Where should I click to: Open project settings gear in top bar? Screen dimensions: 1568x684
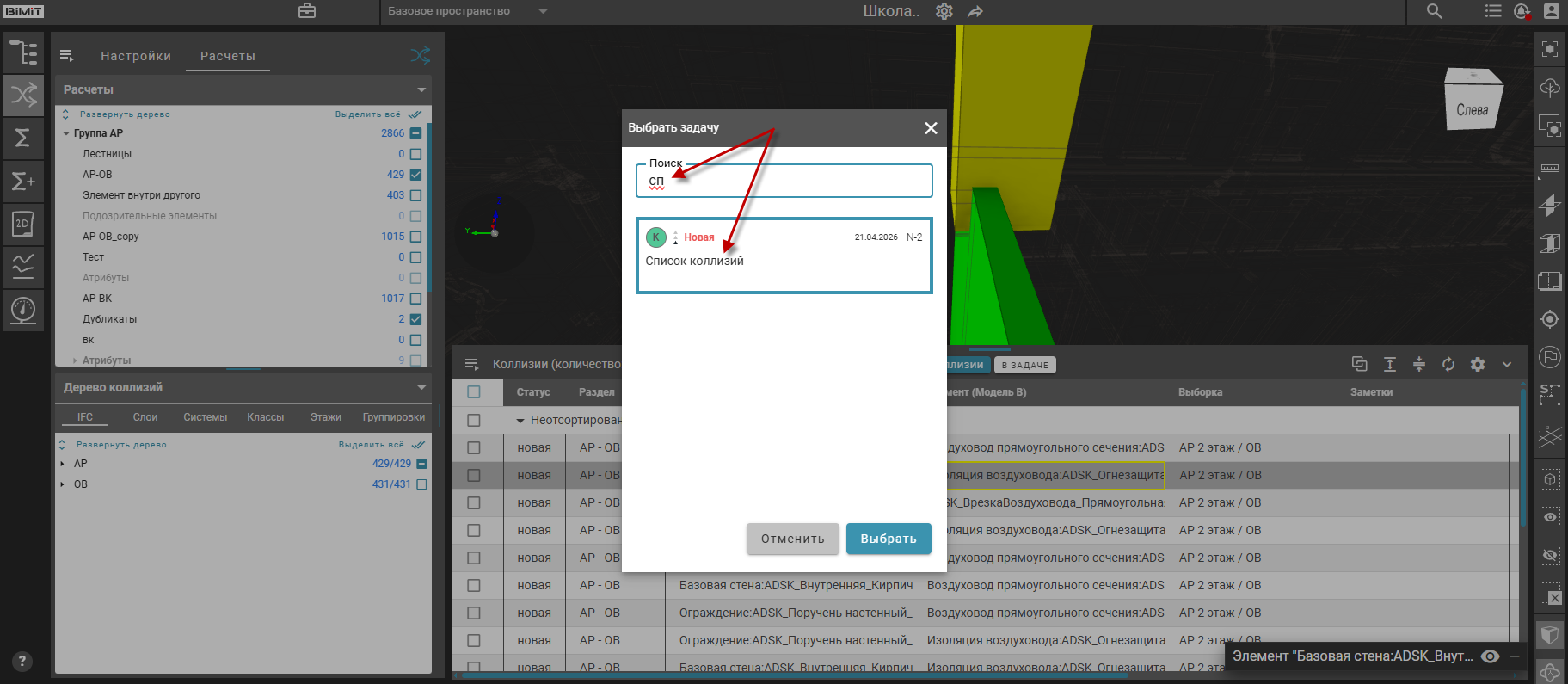tap(944, 11)
